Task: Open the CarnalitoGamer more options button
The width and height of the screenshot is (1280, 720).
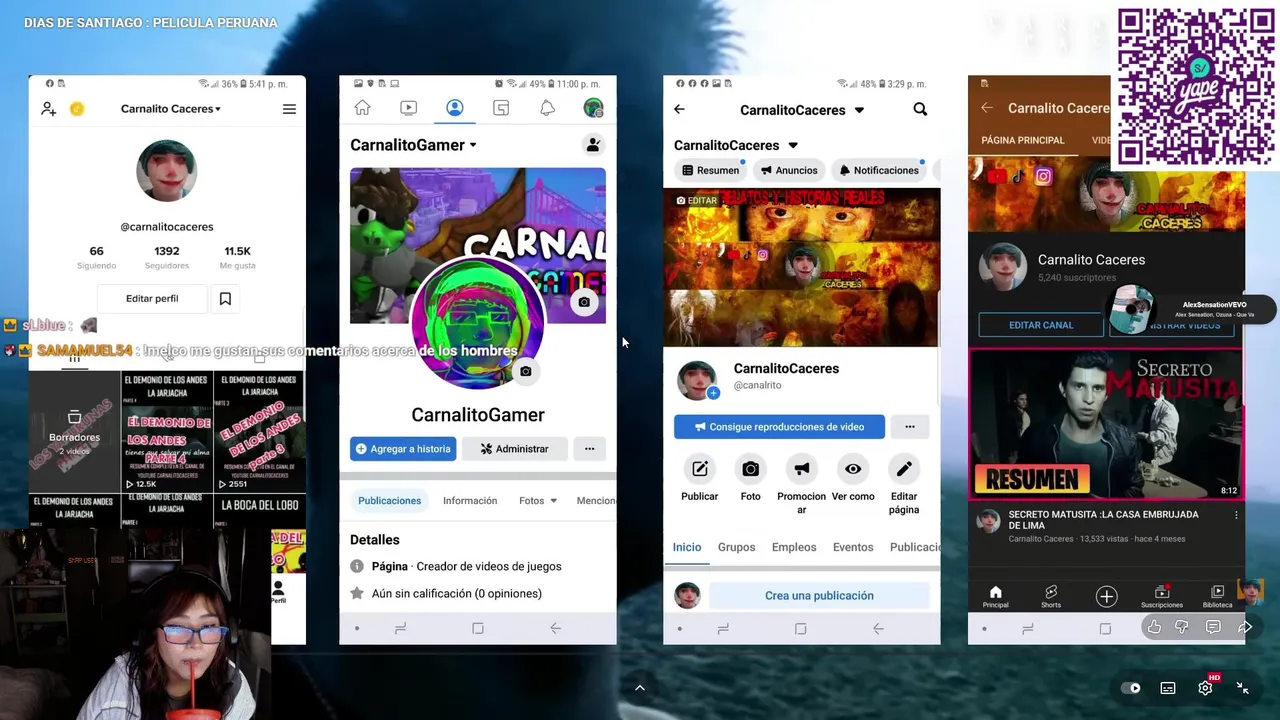Action: click(x=590, y=449)
